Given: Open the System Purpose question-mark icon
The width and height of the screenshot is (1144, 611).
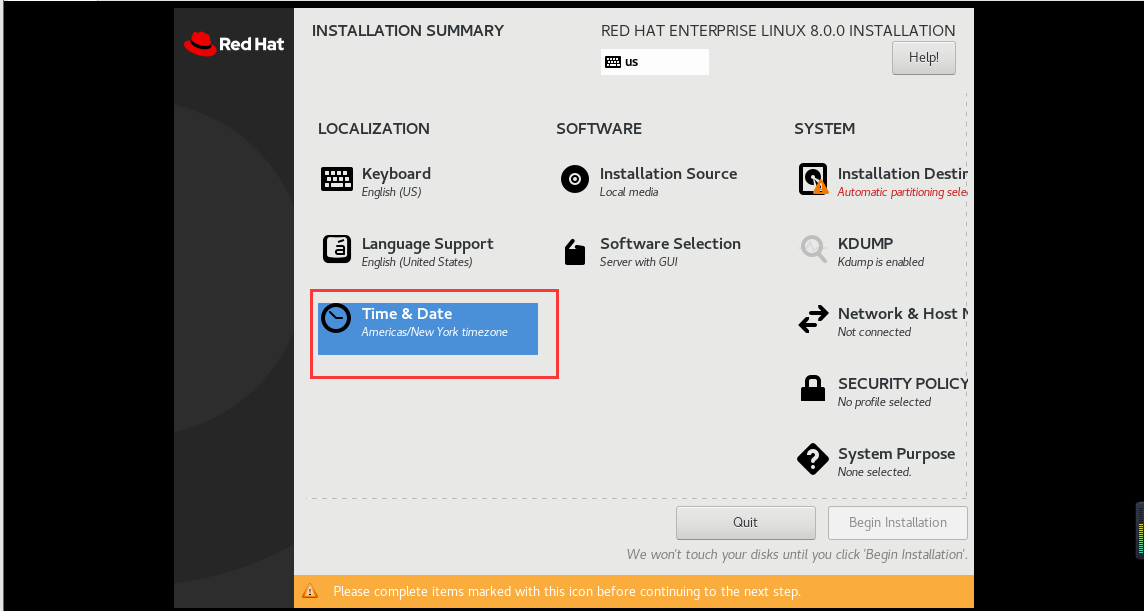Looking at the screenshot, I should coord(813,459).
